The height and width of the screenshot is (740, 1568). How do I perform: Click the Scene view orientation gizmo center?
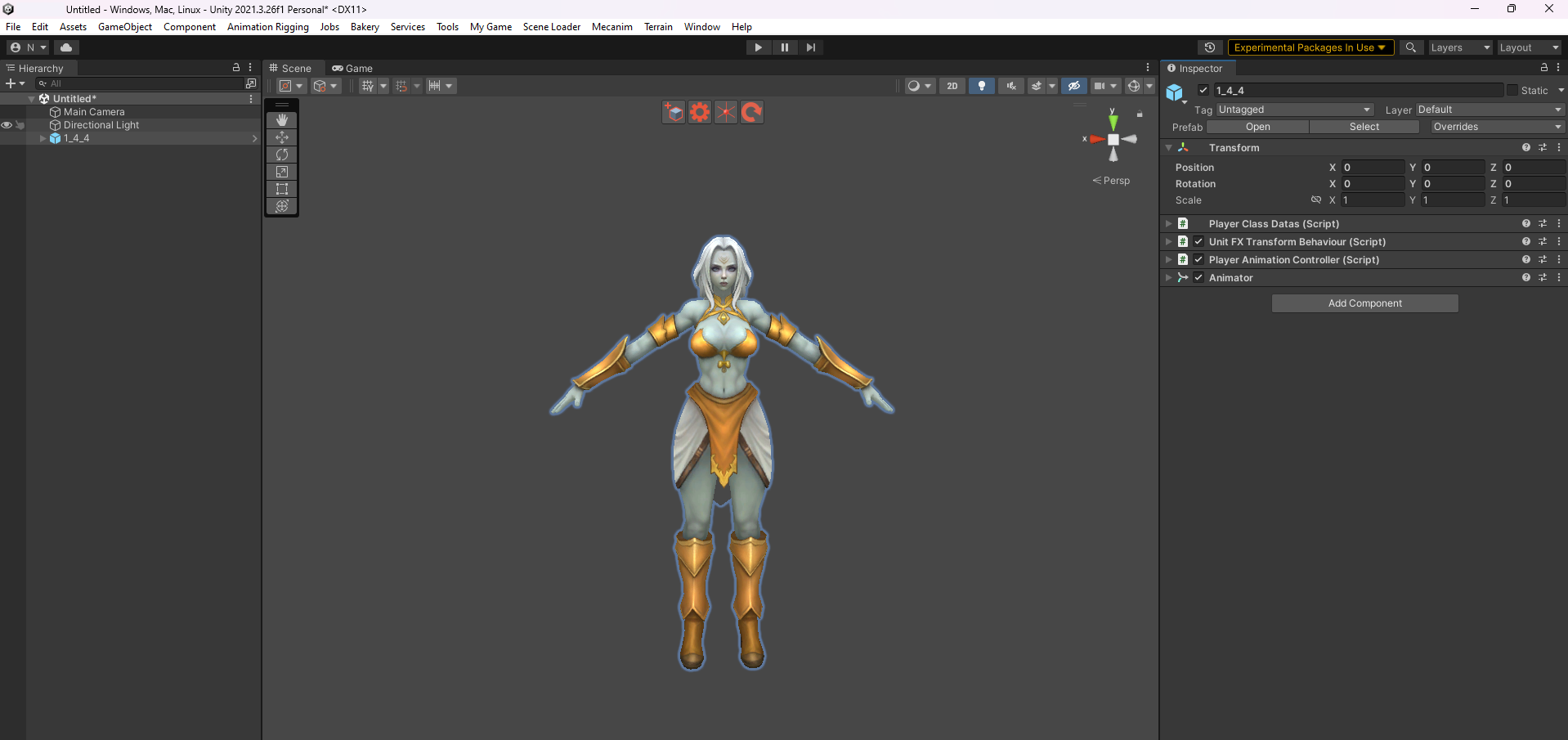(x=1113, y=140)
